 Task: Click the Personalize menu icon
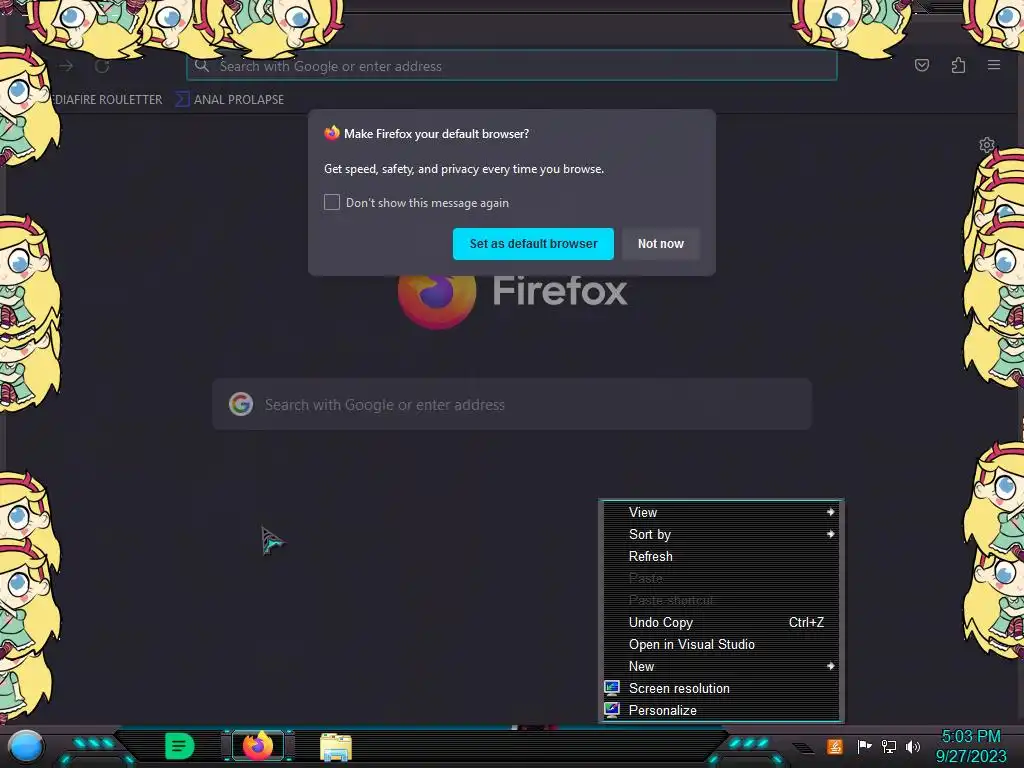coord(612,710)
